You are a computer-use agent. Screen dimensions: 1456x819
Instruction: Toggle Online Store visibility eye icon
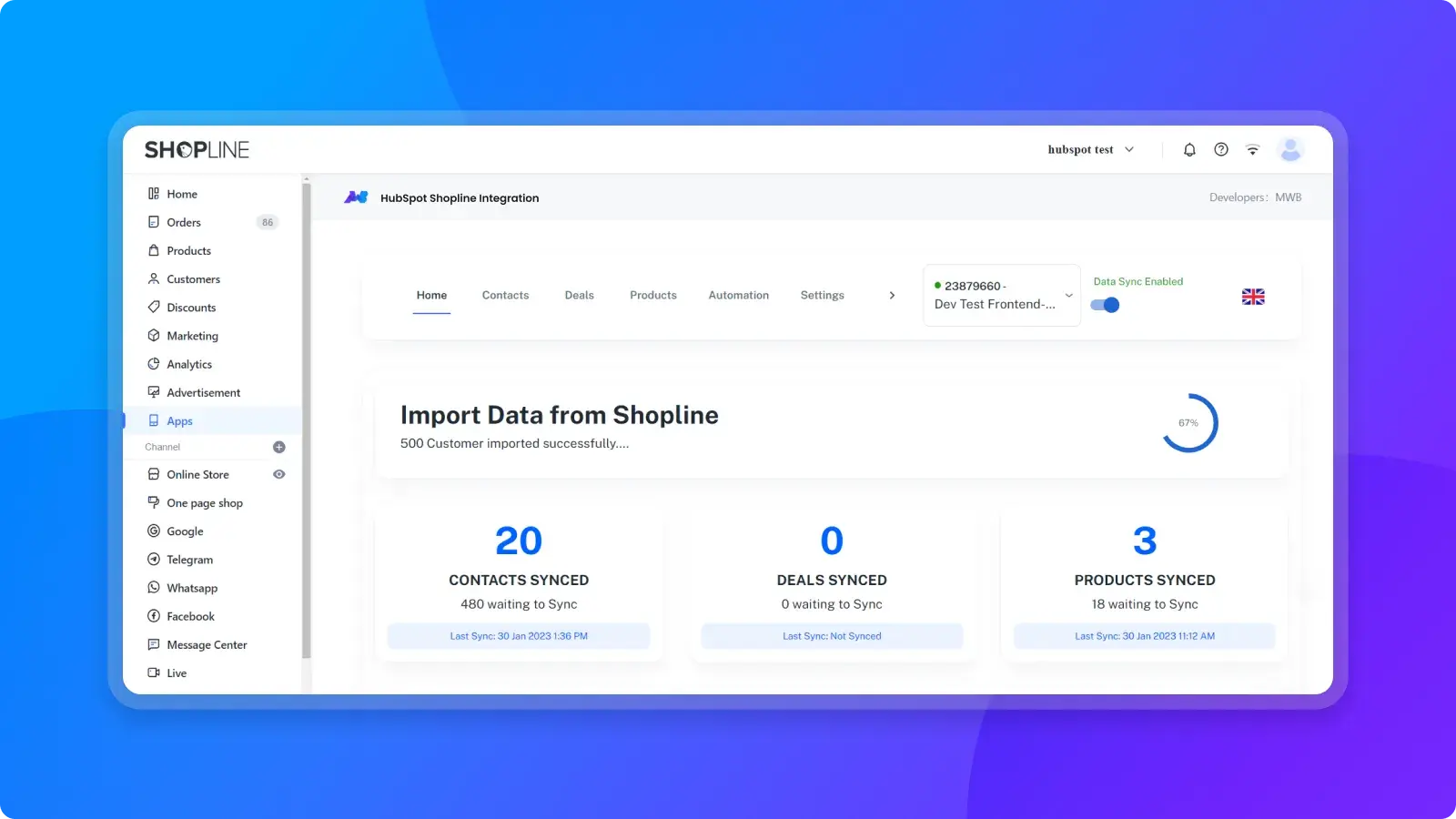coord(279,474)
